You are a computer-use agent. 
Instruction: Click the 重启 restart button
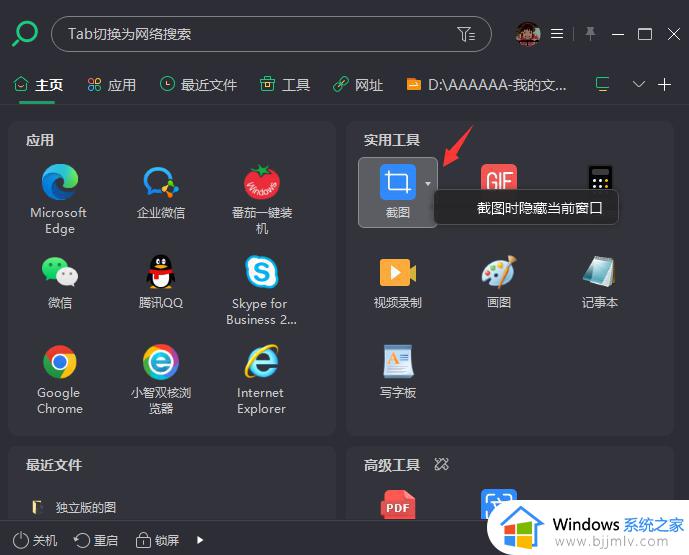(95, 540)
